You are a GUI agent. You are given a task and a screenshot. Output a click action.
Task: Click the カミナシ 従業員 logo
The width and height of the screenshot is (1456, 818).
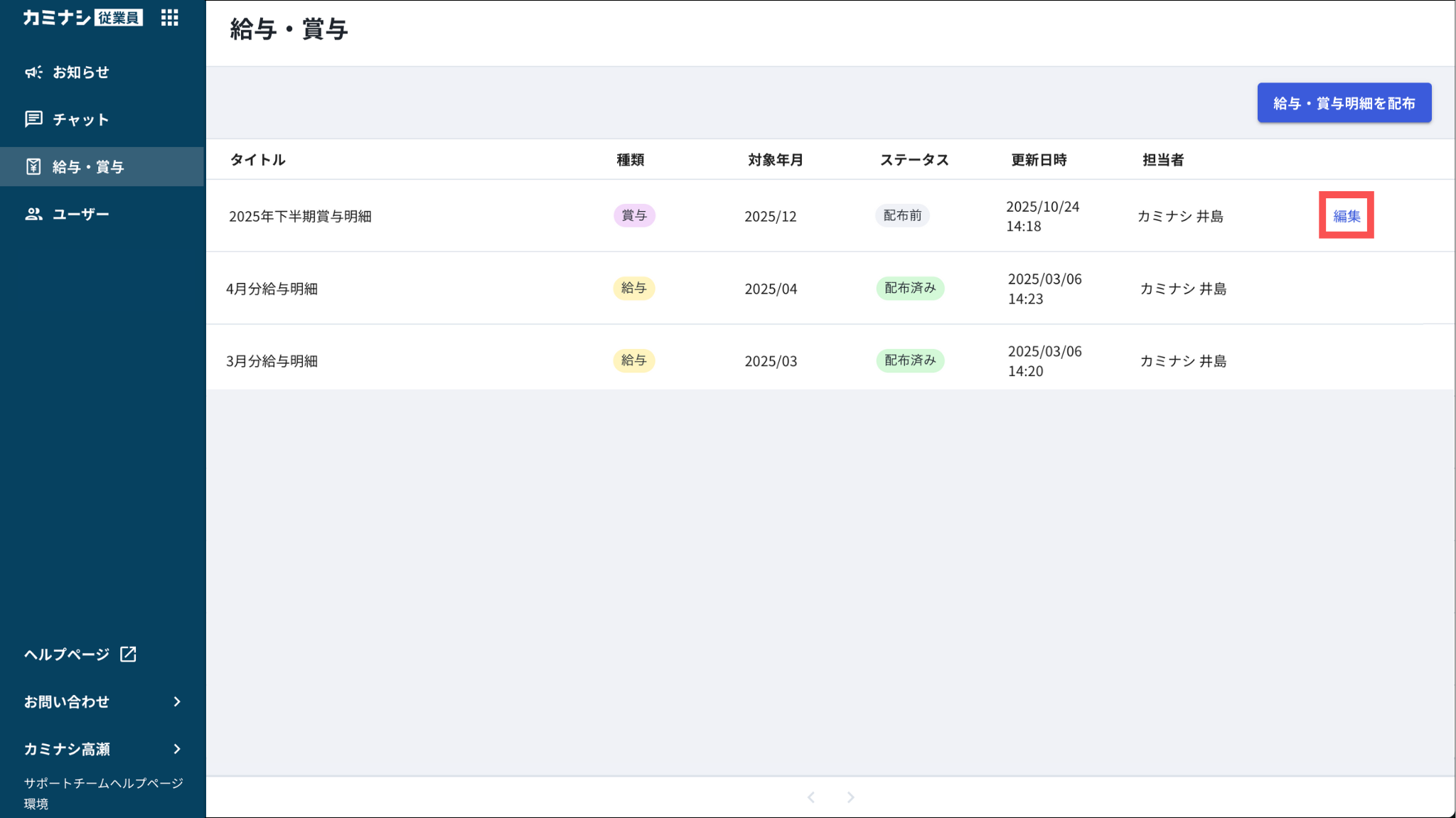click(x=82, y=18)
